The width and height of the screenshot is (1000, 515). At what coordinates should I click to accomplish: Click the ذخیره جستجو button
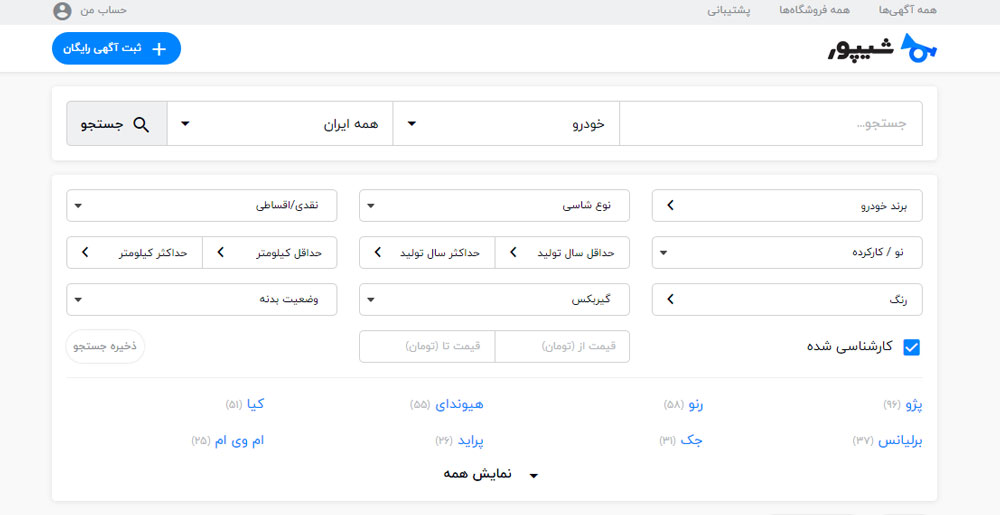coord(105,346)
